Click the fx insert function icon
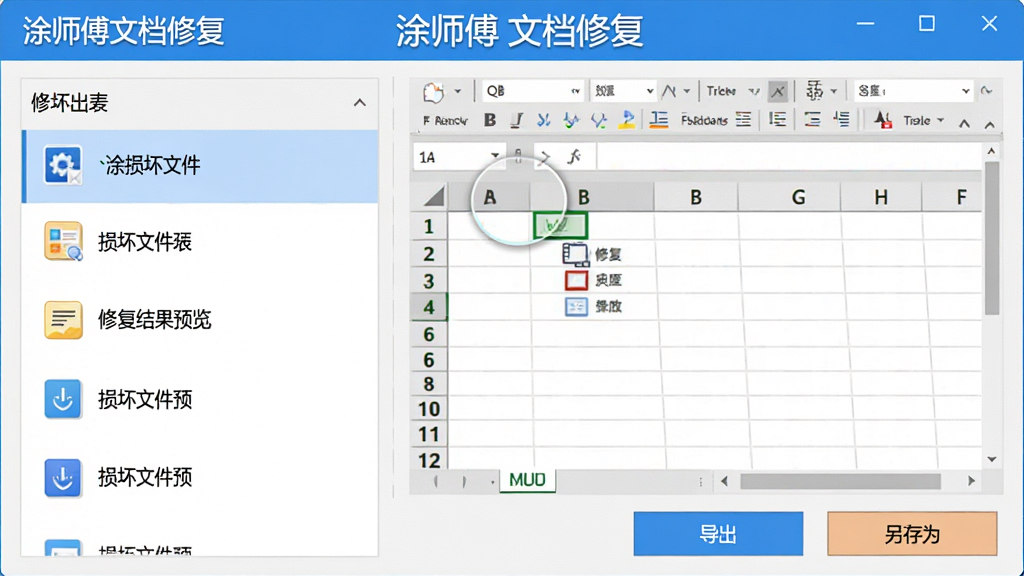The height and width of the screenshot is (576, 1024). coord(574,157)
